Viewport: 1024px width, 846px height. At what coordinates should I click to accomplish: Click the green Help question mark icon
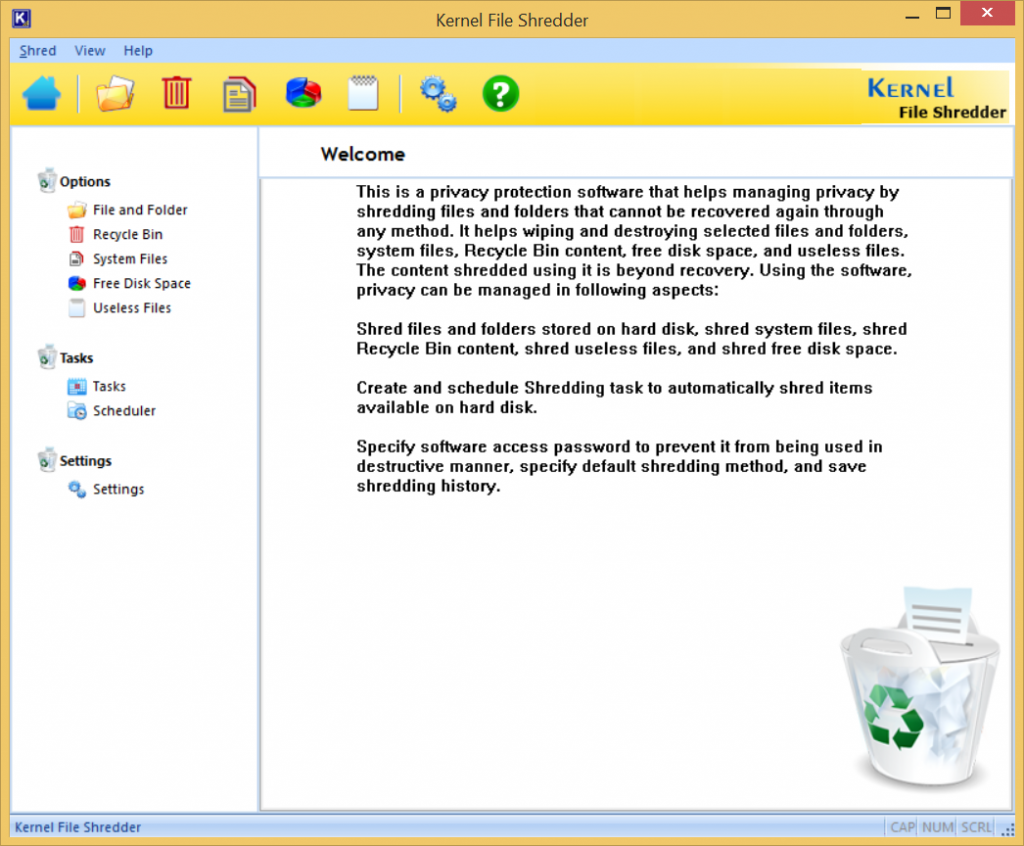[x=500, y=93]
